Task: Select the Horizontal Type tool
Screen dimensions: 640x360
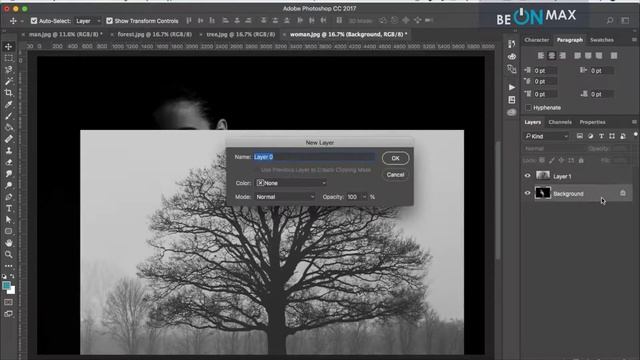Action: (x=9, y=208)
